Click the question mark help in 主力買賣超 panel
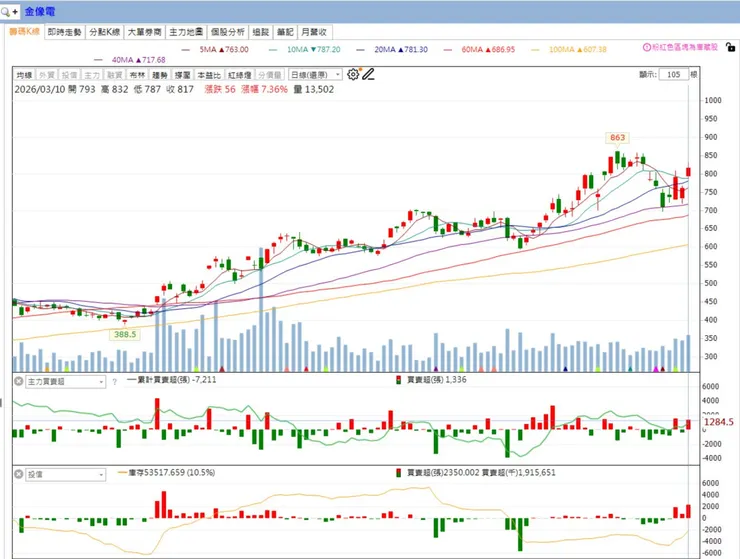The image size is (740, 559). (x=114, y=382)
